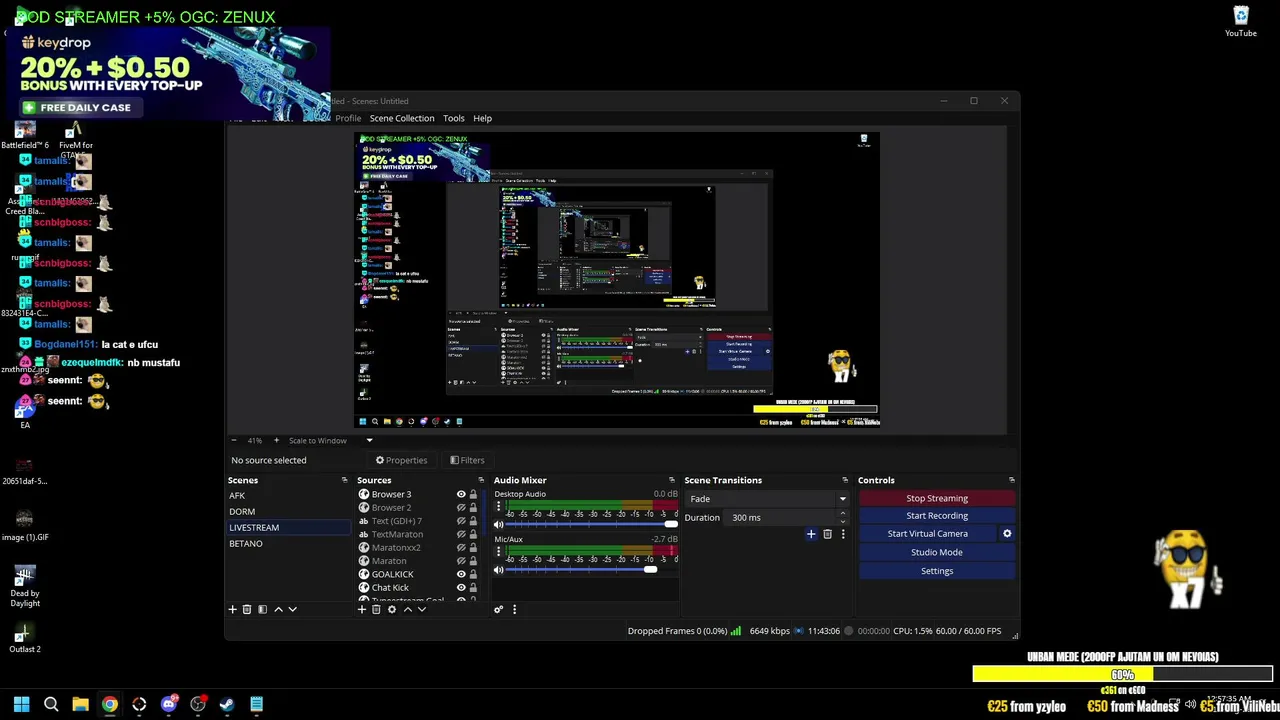This screenshot has width=1280, height=720.
Task: Zoom out preview with minus icon
Action: click(x=234, y=440)
